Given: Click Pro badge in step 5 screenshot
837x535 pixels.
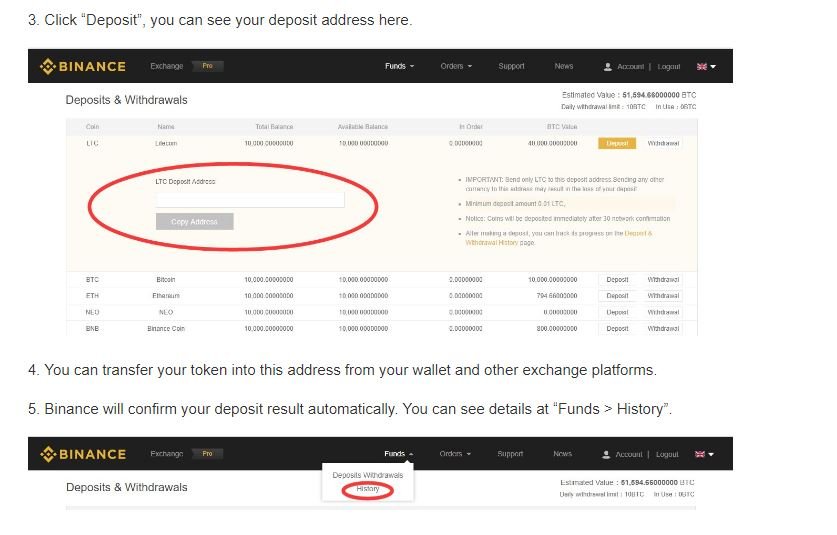Looking at the screenshot, I should [208, 454].
